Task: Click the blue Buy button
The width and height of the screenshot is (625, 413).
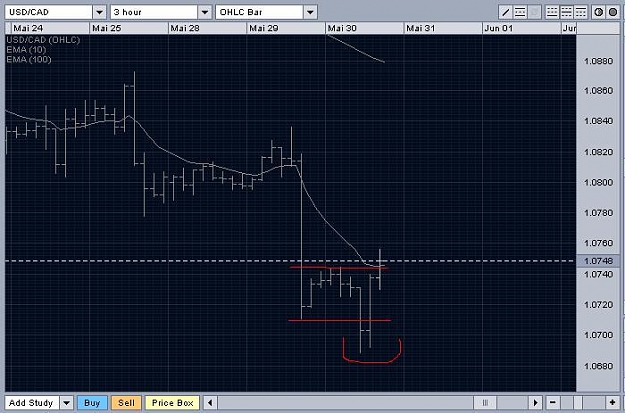Action: coord(92,403)
